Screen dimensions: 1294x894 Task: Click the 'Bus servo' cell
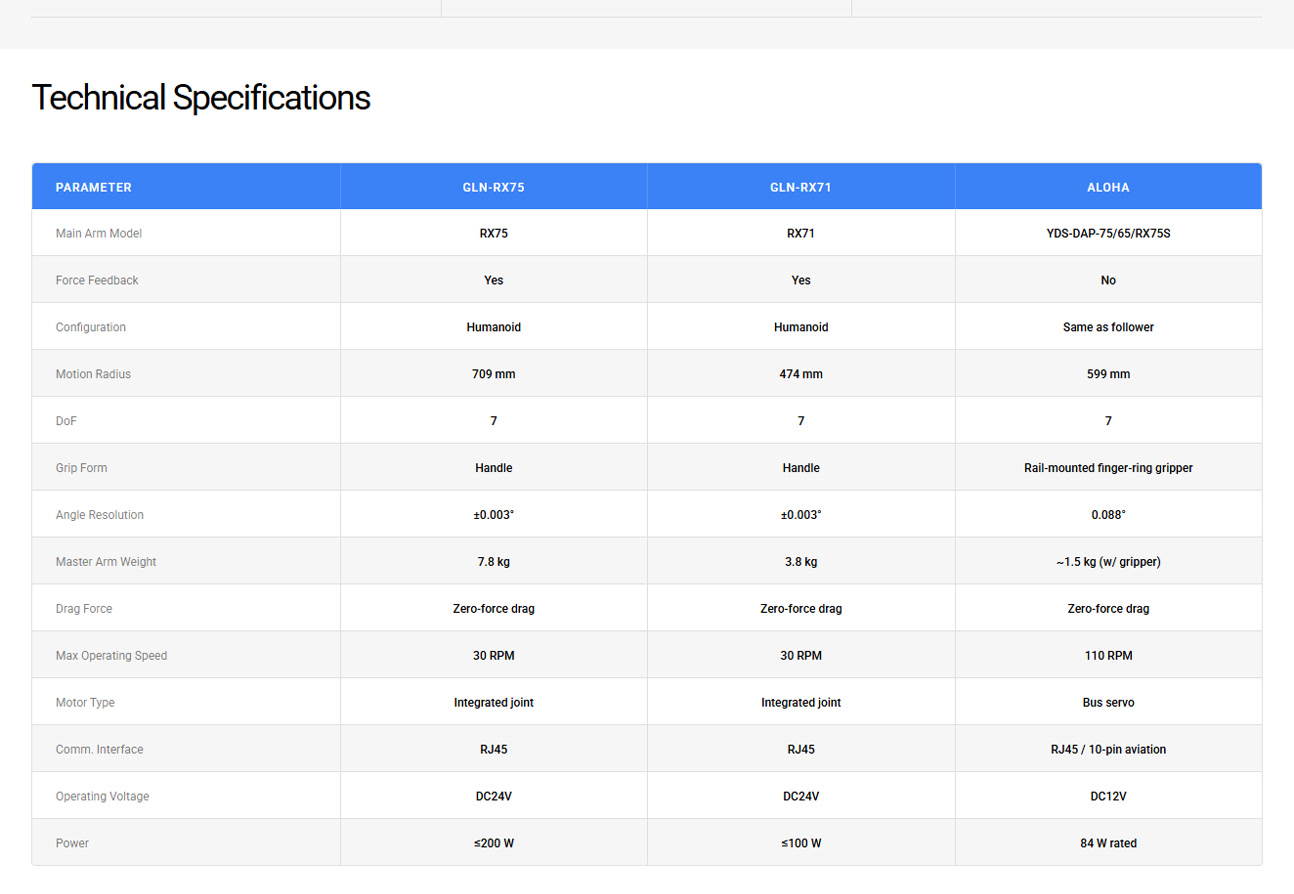tap(1108, 703)
